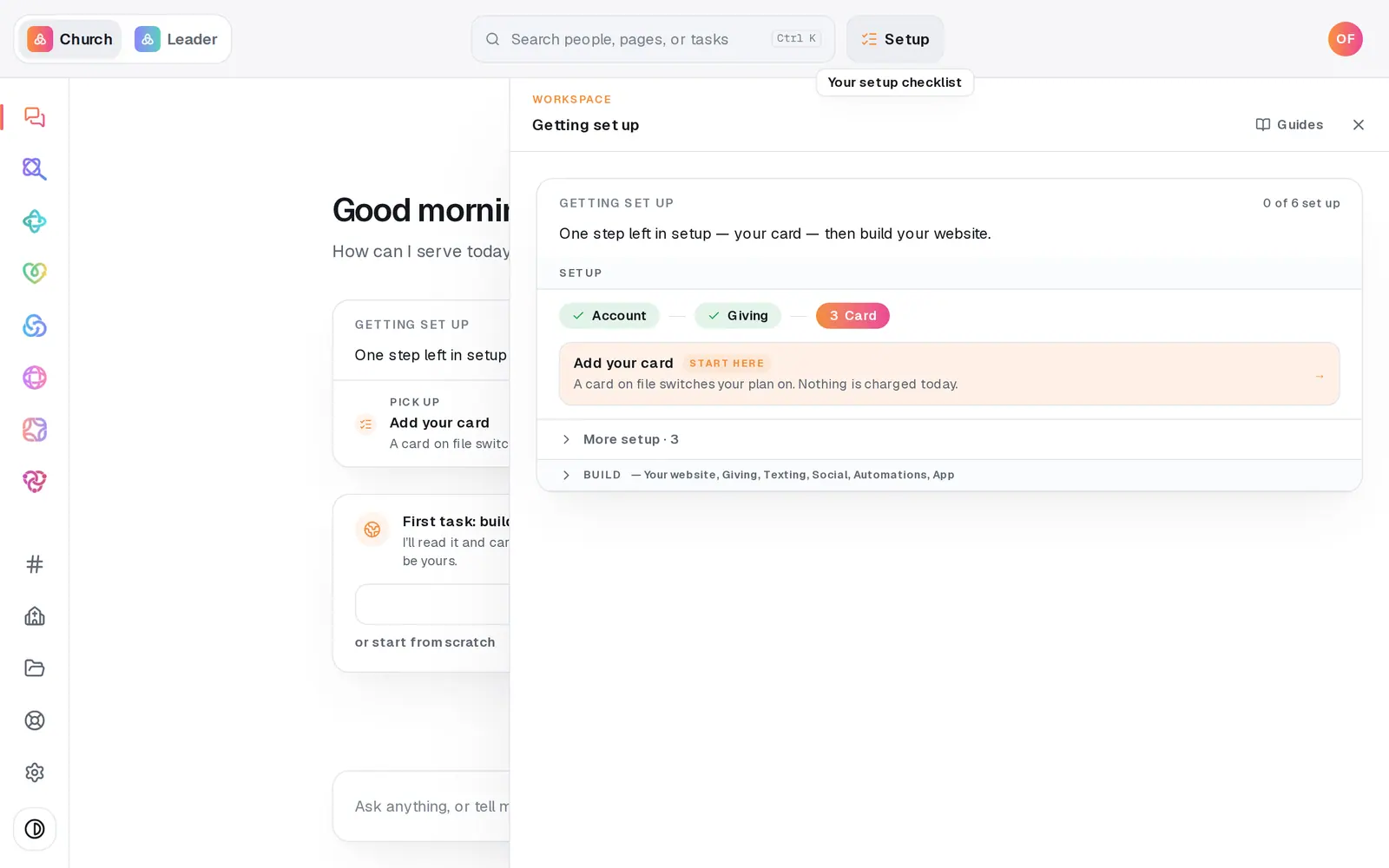Focus the search people, pages, or tasks field
This screenshot has width=1389, height=868.
coord(653,39)
